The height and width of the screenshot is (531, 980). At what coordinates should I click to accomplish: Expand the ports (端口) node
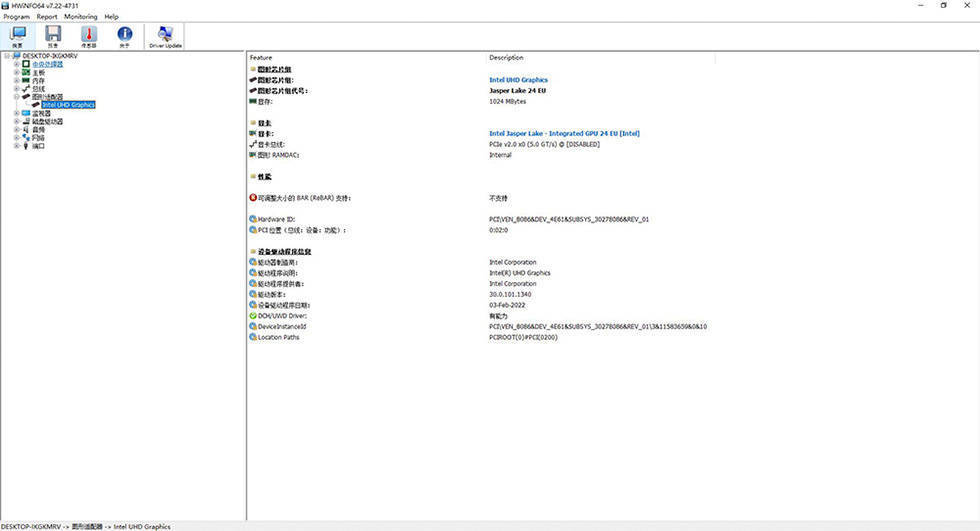click(x=17, y=146)
